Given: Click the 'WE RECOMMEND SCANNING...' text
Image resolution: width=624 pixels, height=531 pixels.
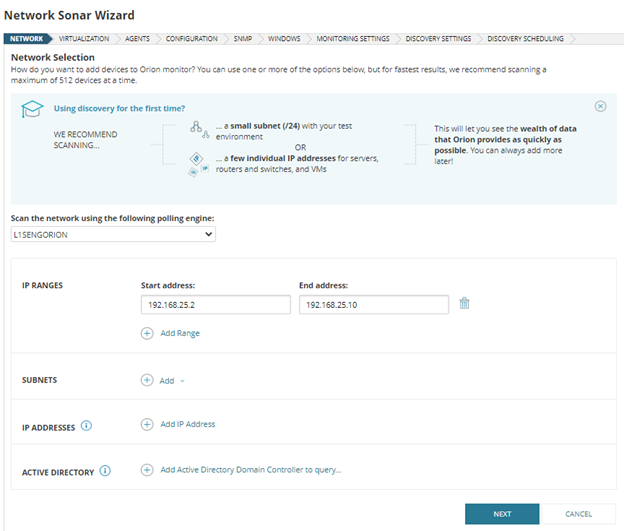Looking at the screenshot, I should point(86,140).
